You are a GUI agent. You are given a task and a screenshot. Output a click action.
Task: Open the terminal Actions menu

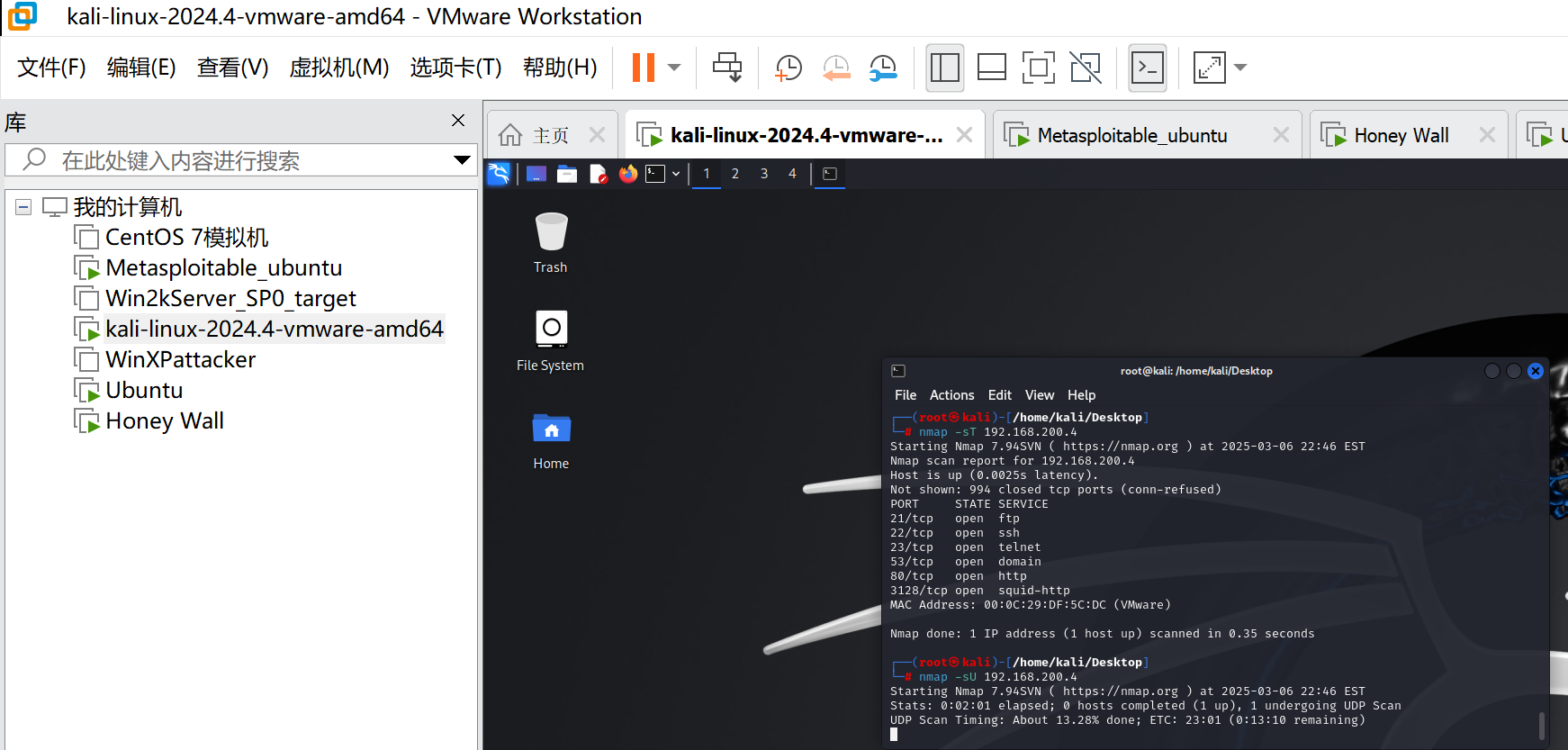(x=951, y=395)
